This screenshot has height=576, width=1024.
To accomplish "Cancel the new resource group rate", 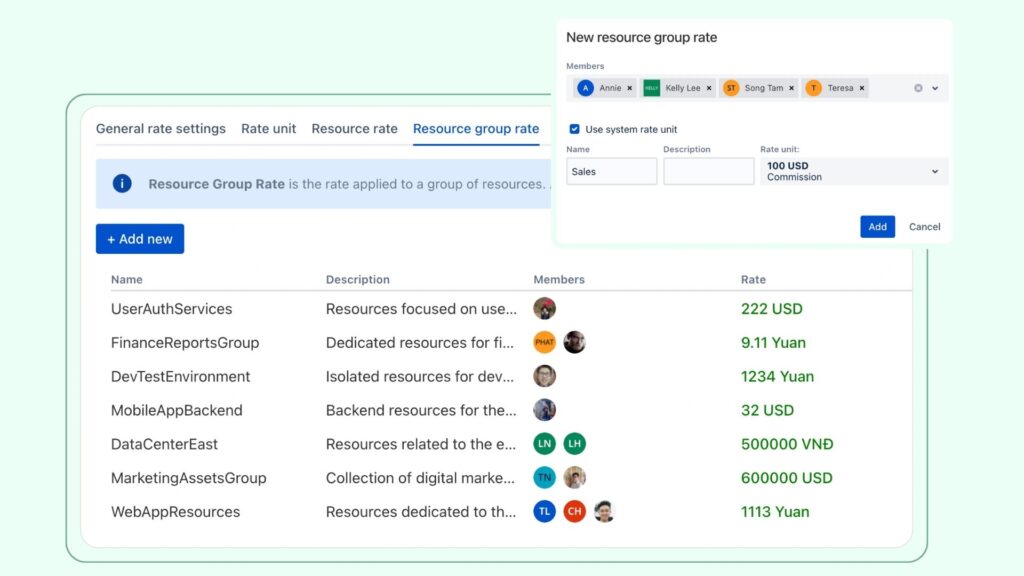I will [924, 227].
